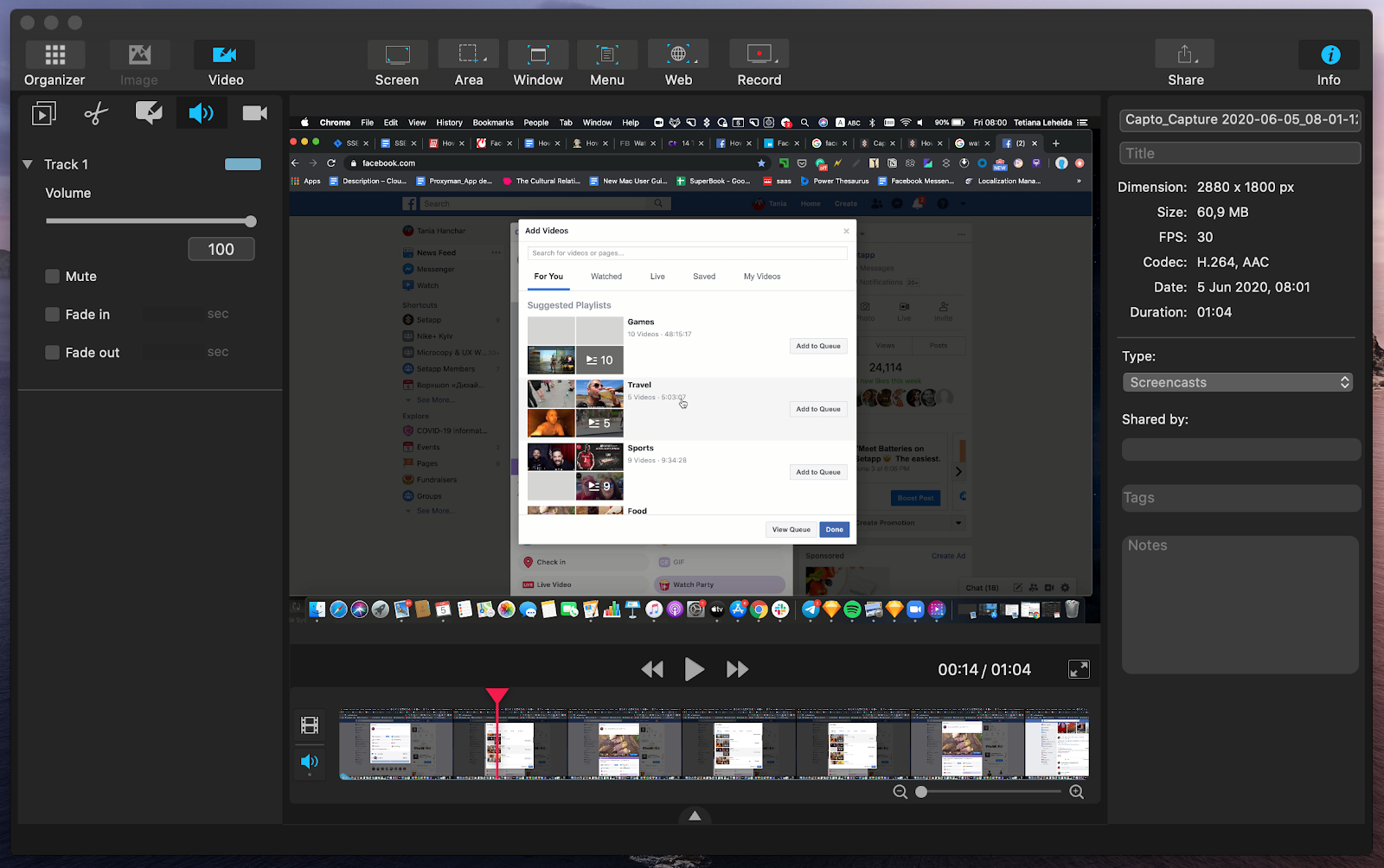1384x868 pixels.
Task: Zoom in the timeline
Action: [1077, 792]
